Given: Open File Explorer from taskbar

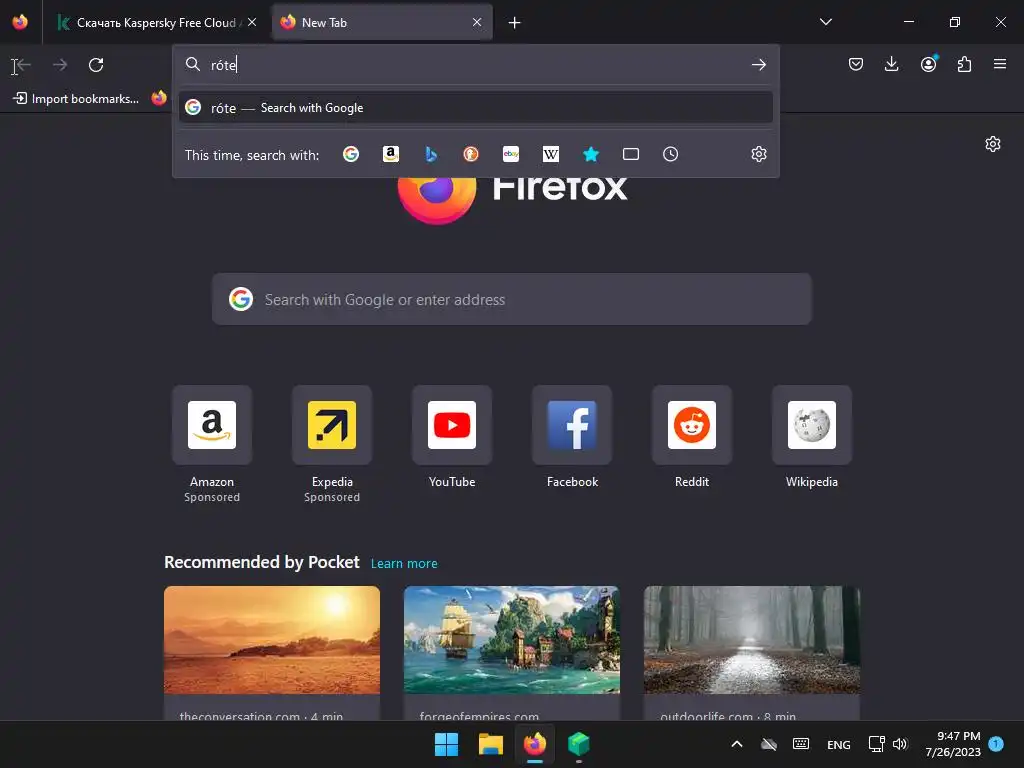Looking at the screenshot, I should (490, 744).
